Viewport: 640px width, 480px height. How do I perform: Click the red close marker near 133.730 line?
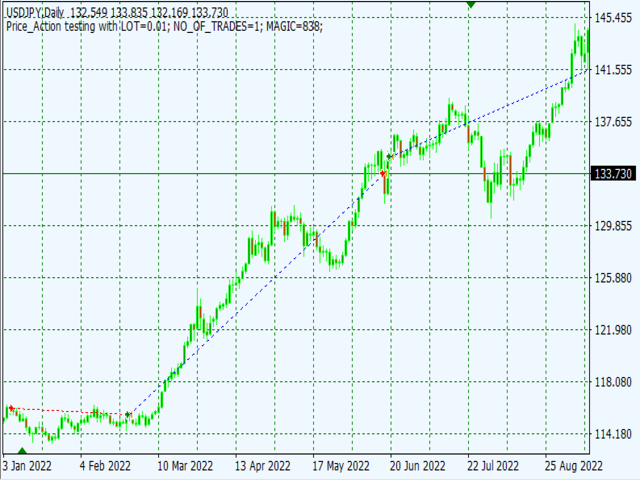383,174
